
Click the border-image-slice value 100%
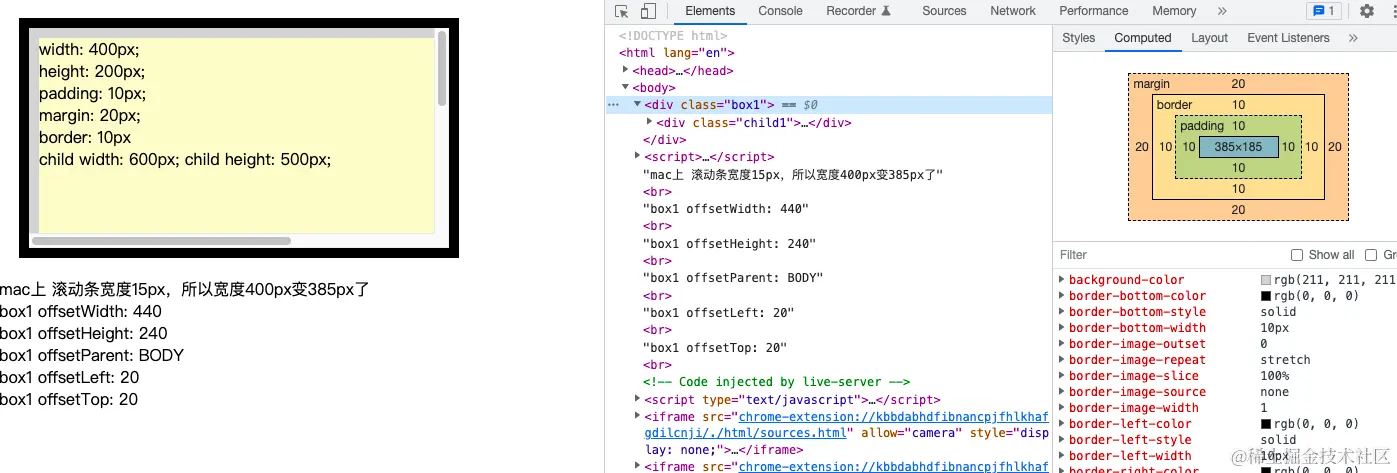pyautogui.click(x=1276, y=376)
